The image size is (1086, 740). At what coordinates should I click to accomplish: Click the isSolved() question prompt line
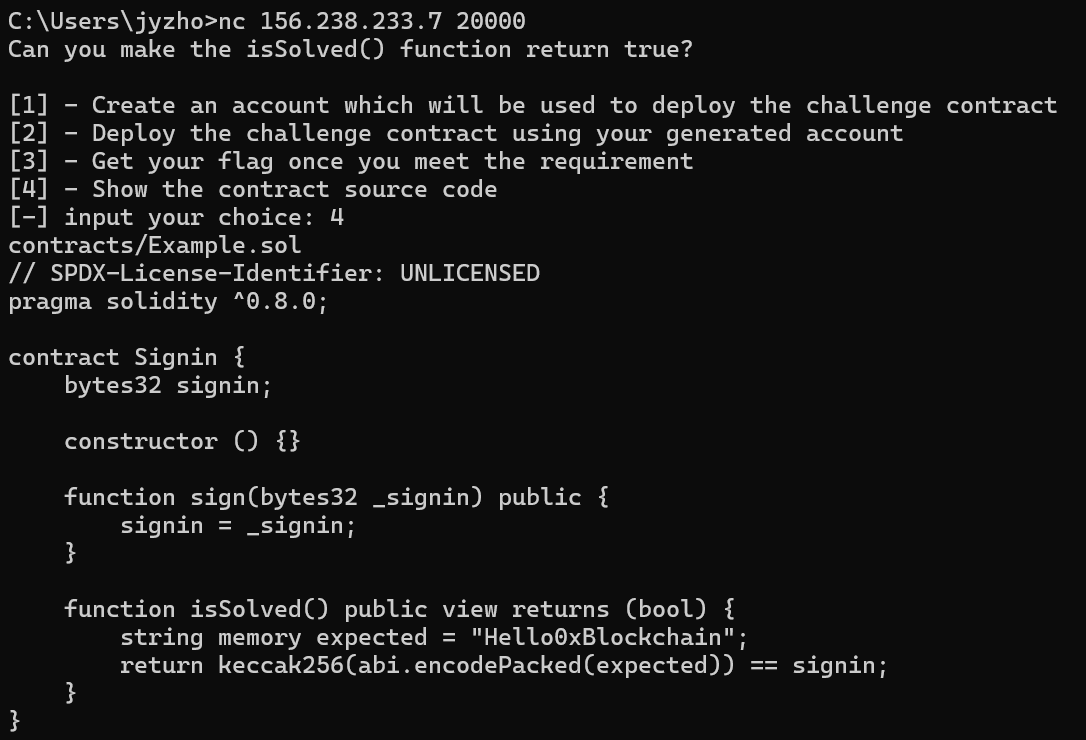click(x=350, y=49)
